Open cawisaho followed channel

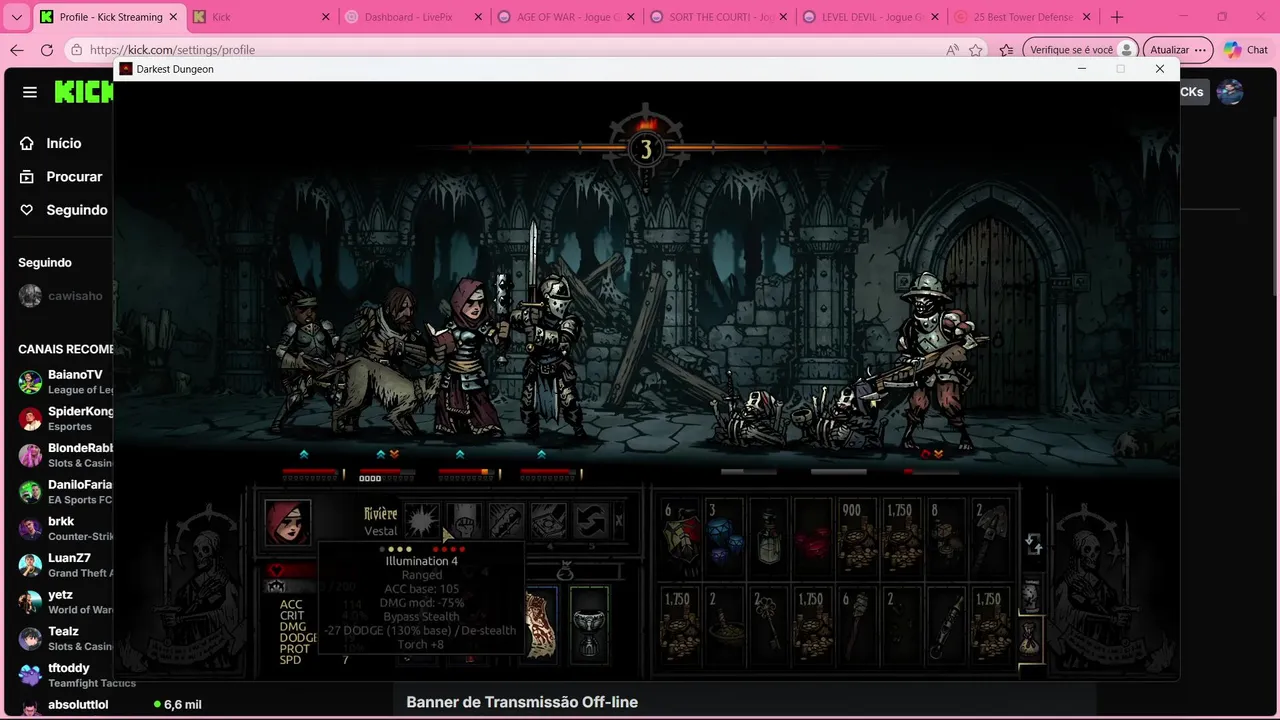point(60,296)
